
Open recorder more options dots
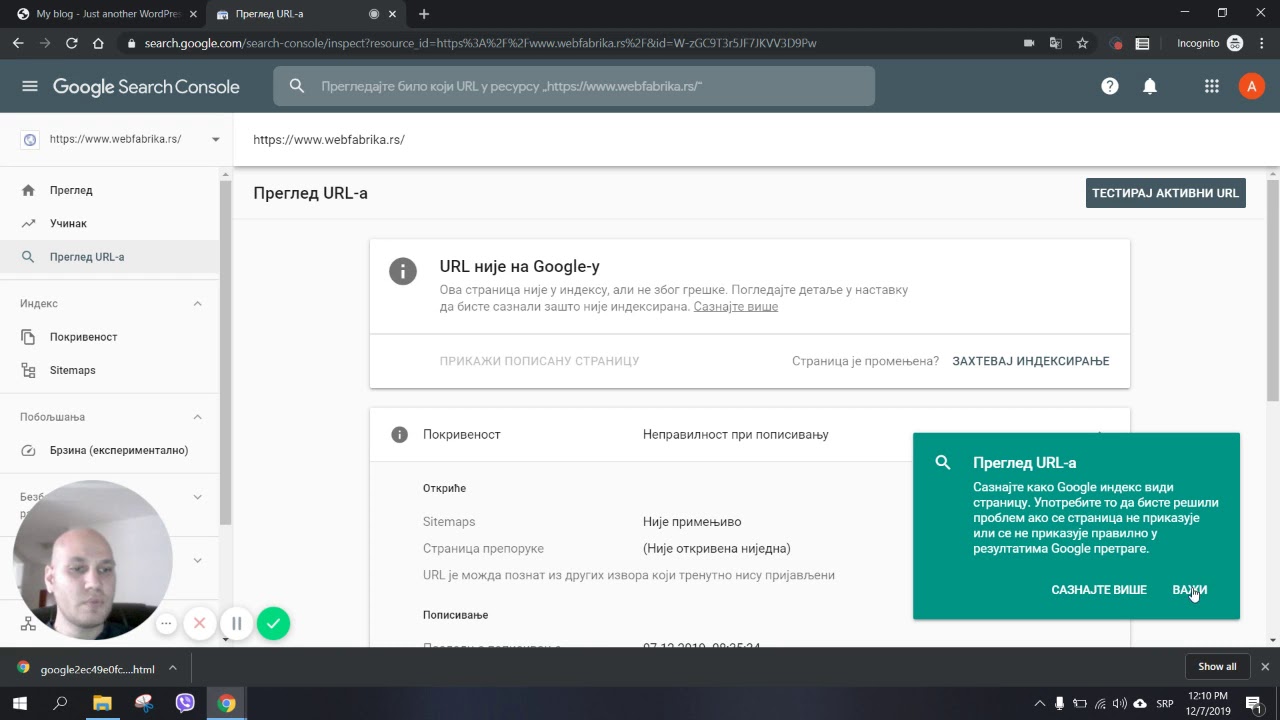point(166,623)
